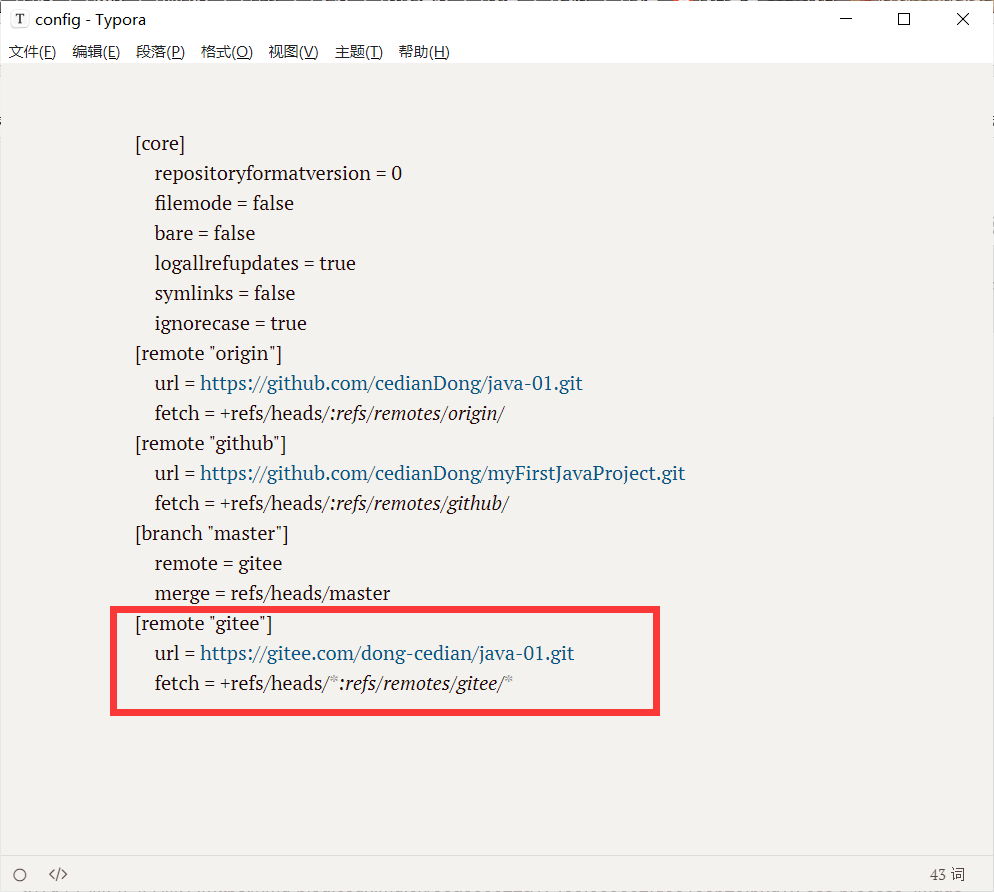Click the filemode = false line
Viewport: 994px width, 892px height.
click(224, 204)
